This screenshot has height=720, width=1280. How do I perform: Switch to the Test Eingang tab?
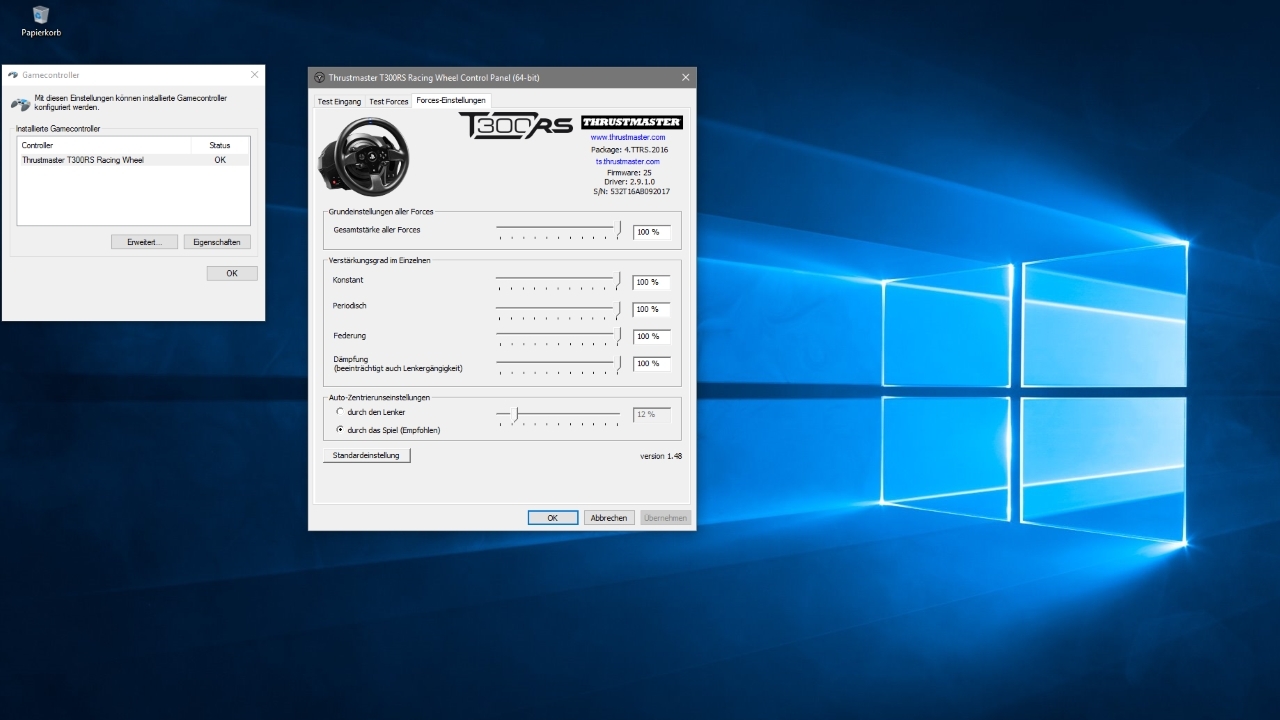click(x=339, y=101)
